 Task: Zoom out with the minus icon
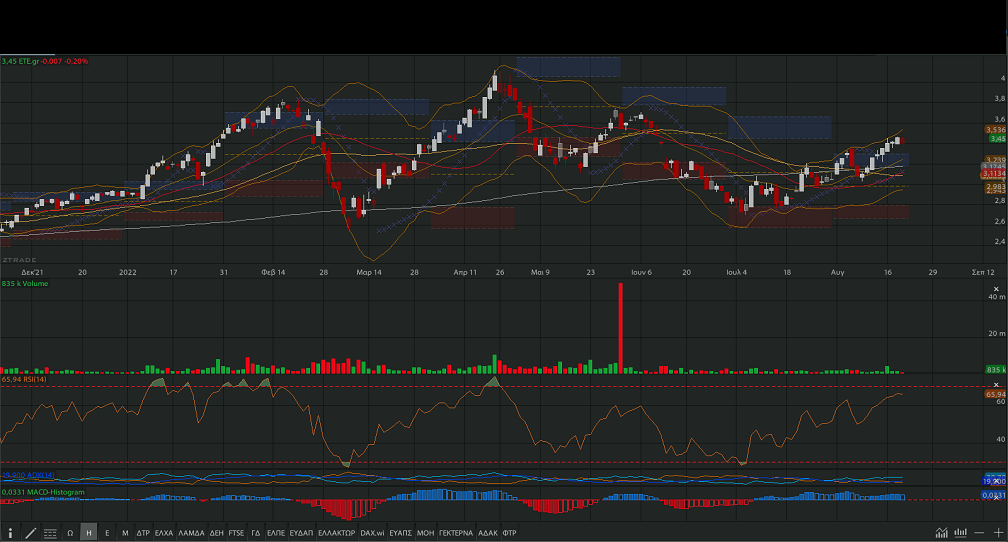pos(981,533)
